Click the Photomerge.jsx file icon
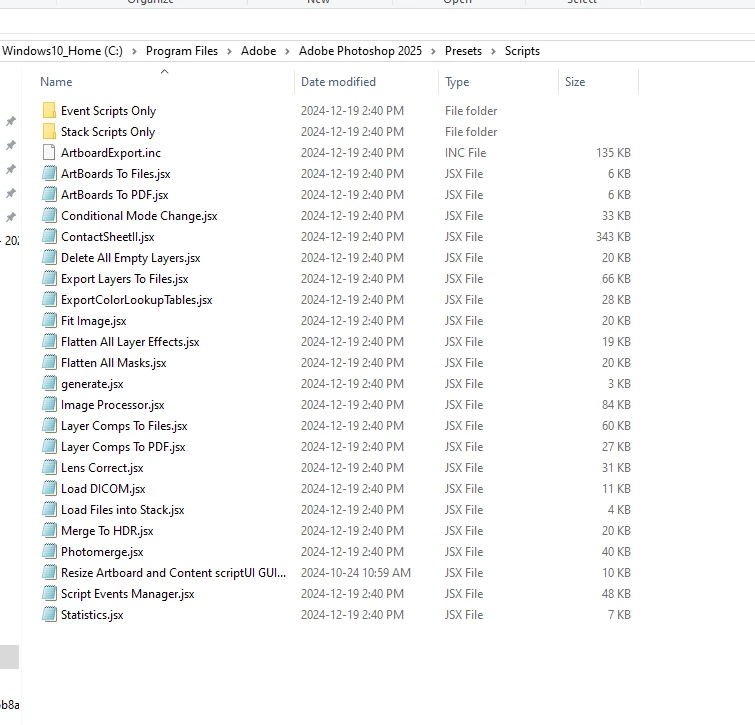755x725 pixels. pos(49,552)
